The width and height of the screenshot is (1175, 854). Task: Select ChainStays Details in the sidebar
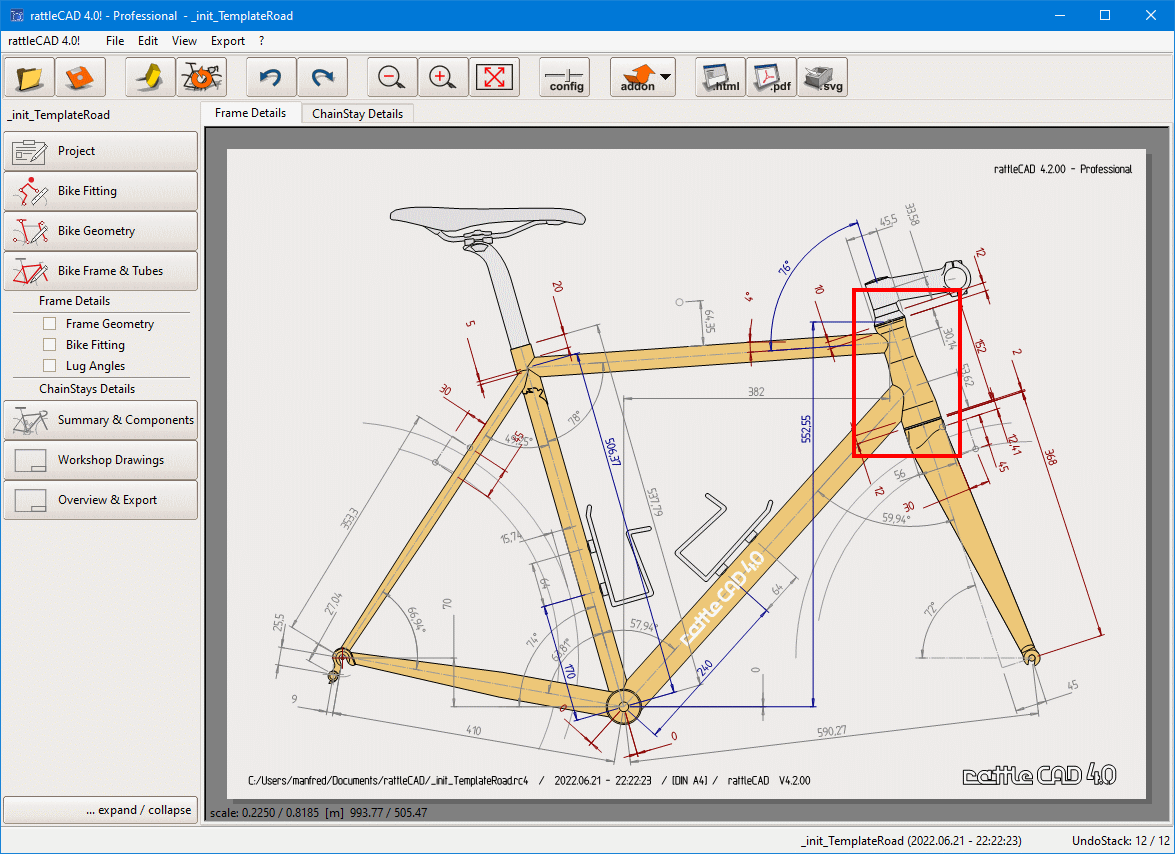(x=87, y=389)
